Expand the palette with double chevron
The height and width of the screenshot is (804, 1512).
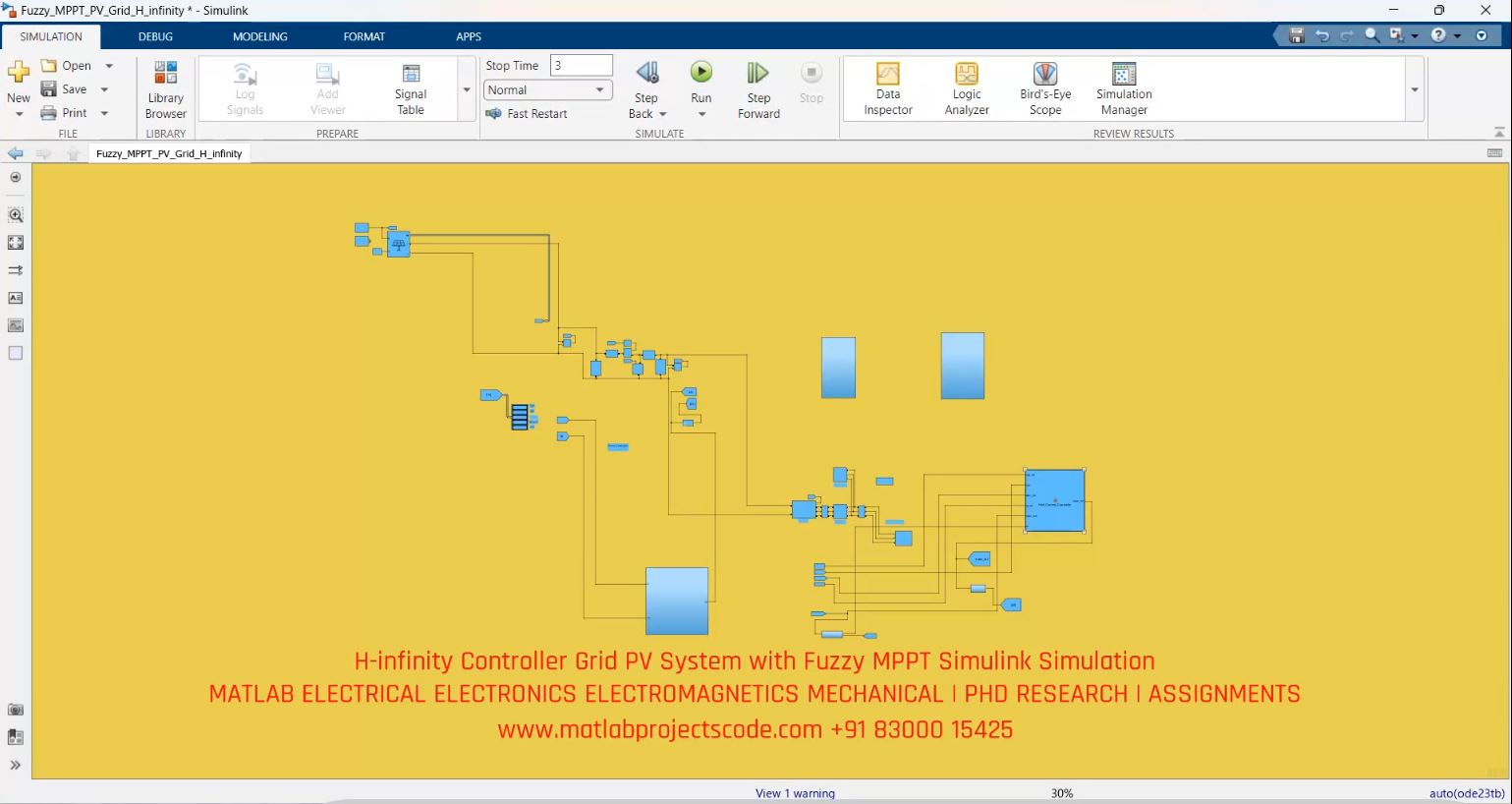16,765
